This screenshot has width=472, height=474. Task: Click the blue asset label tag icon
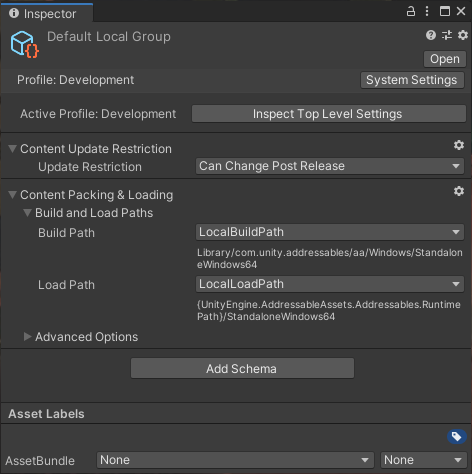click(x=457, y=436)
